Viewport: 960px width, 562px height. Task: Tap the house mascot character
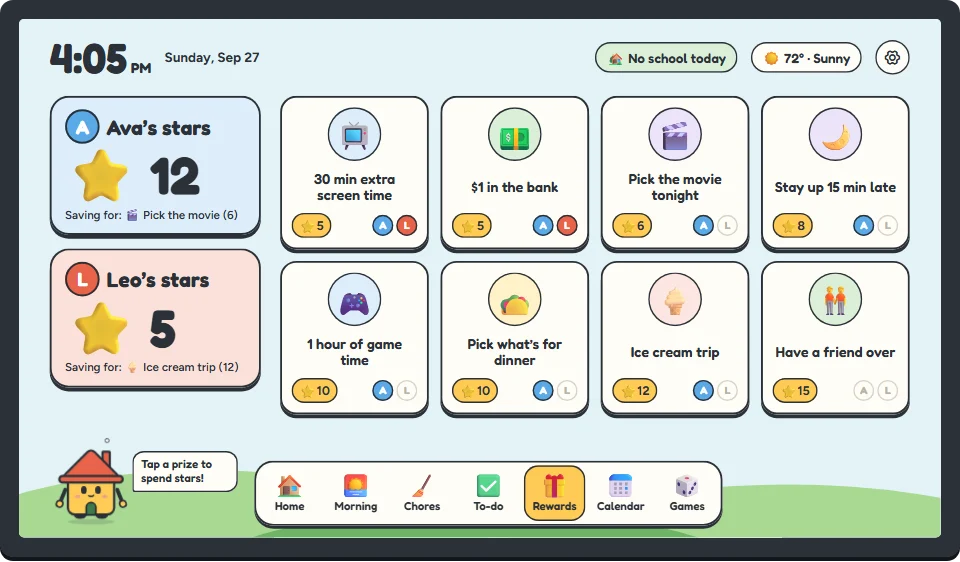click(91, 486)
